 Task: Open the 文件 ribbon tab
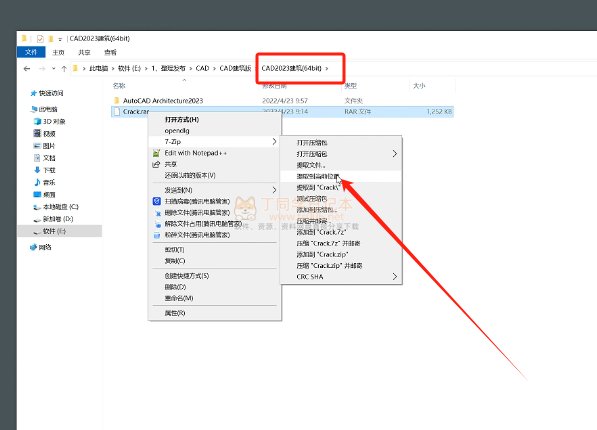31,52
